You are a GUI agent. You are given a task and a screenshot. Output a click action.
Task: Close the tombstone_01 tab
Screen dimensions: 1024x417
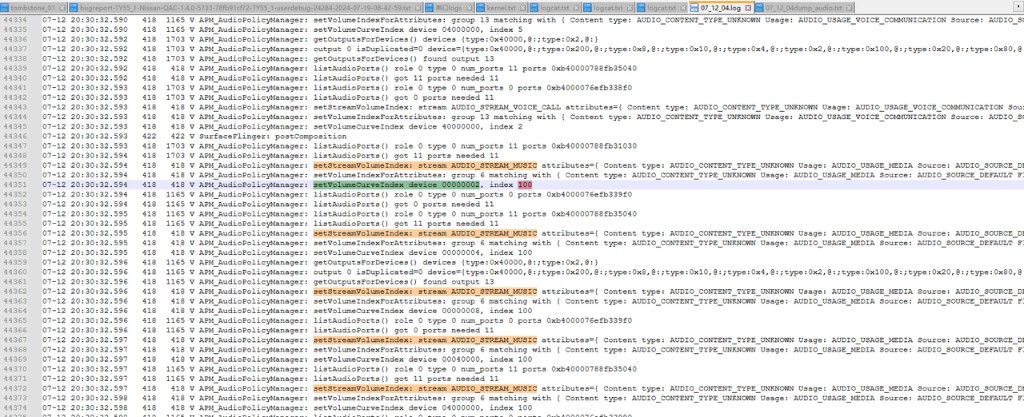(62, 8)
